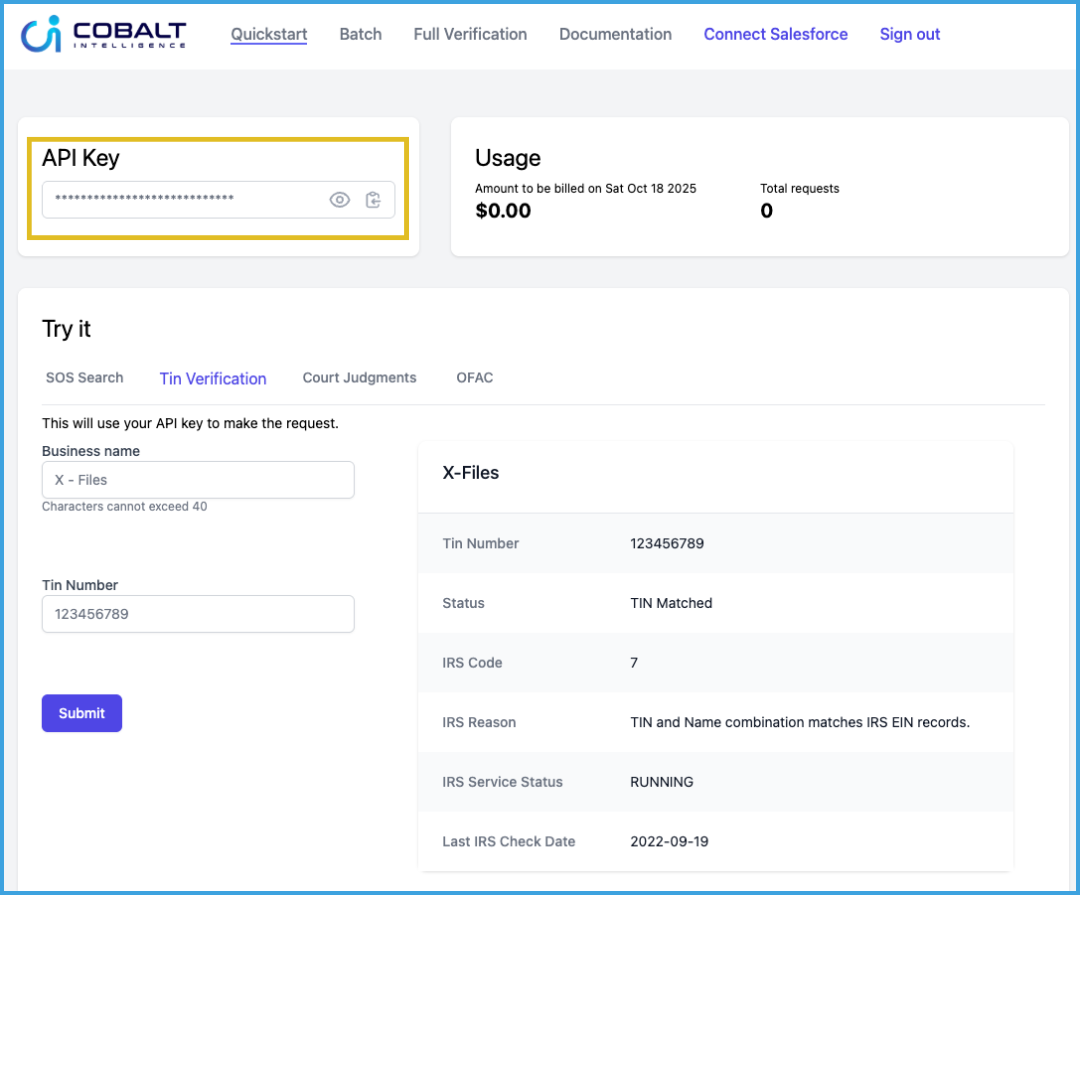Viewport: 1080px width, 1080px height.
Task: Click the $0.00 billed amount
Action: click(x=503, y=211)
